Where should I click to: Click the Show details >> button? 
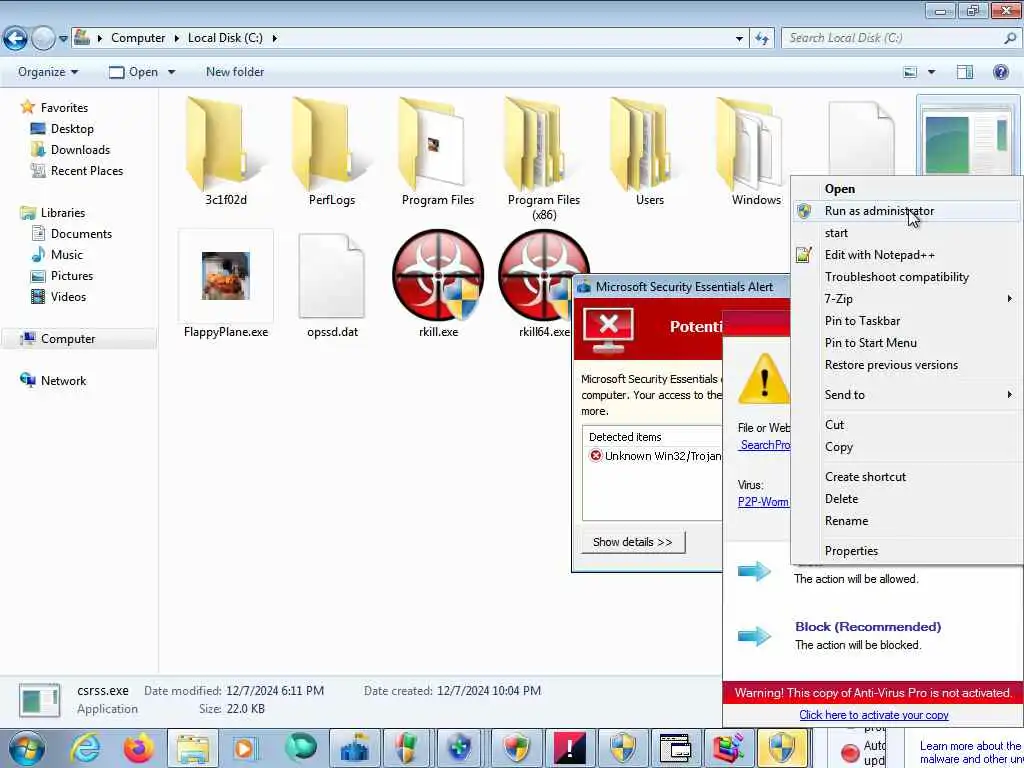tap(633, 542)
